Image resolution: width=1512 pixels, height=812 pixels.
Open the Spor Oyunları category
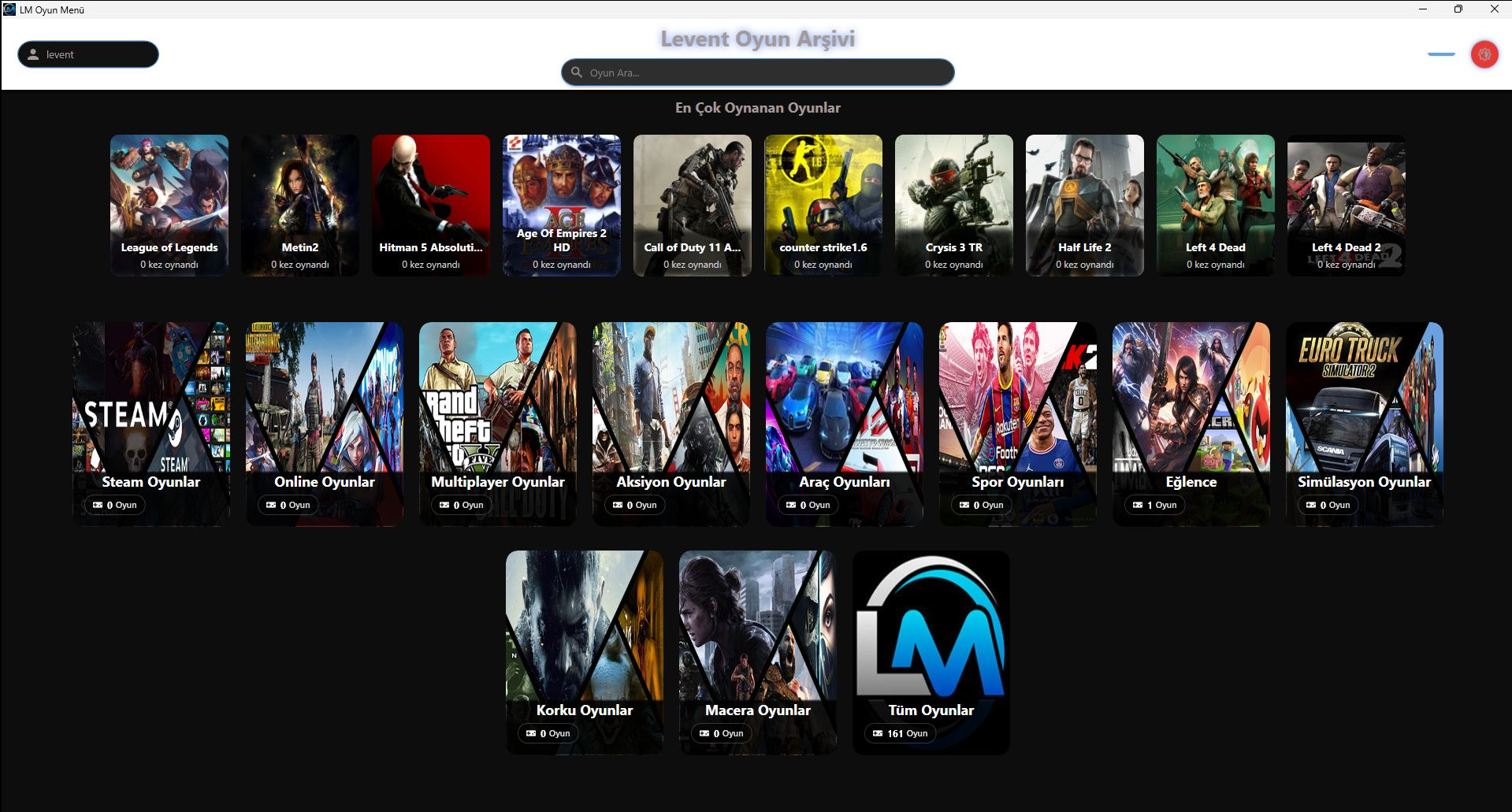(1018, 423)
